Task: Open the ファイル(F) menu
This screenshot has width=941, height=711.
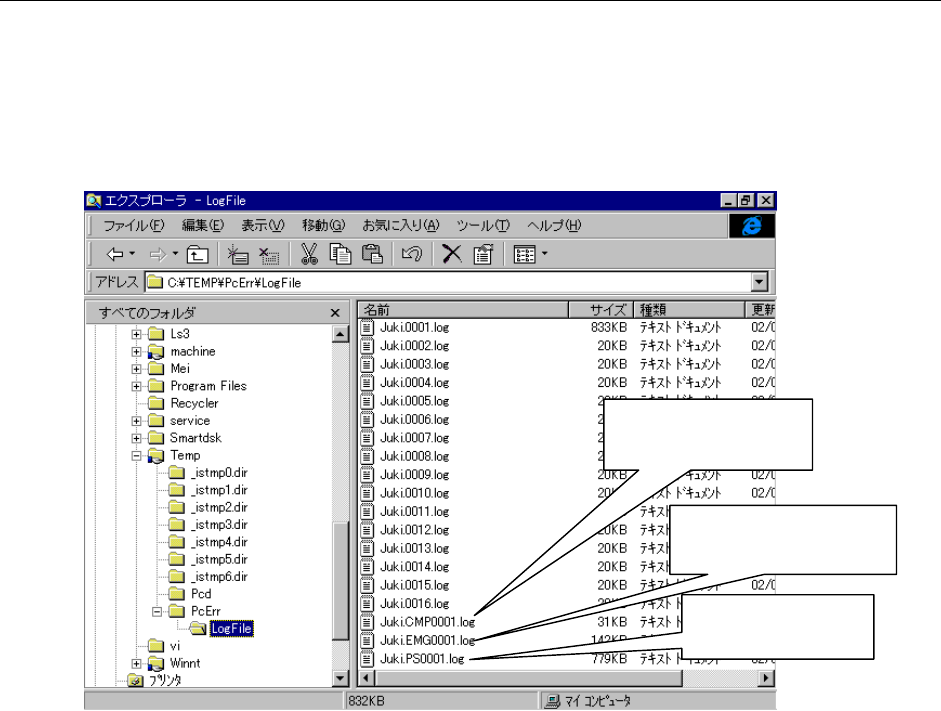Action: pos(133,226)
